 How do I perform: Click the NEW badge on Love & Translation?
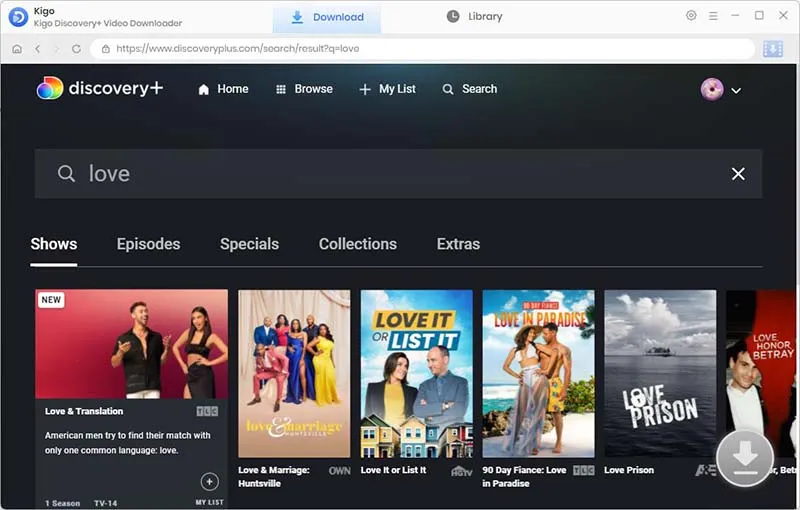point(51,300)
